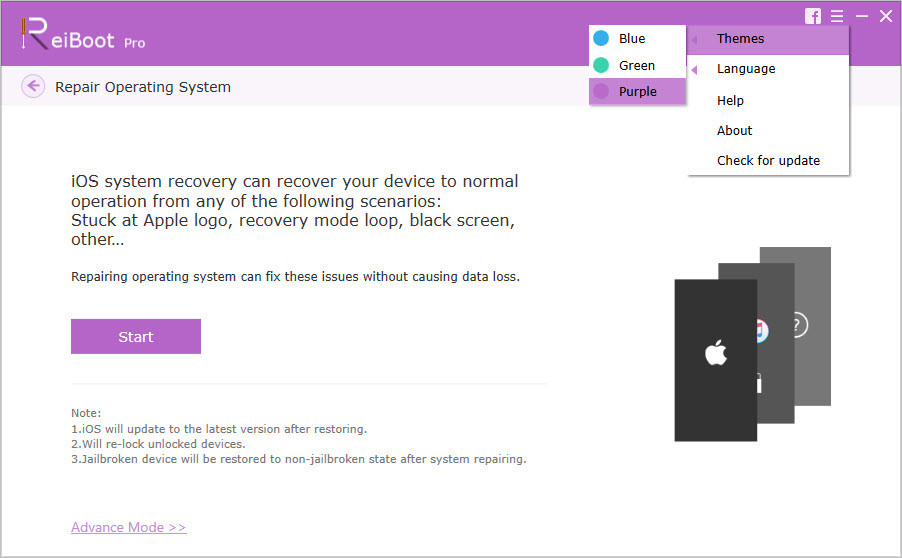Click the question mark device image

[812, 326]
